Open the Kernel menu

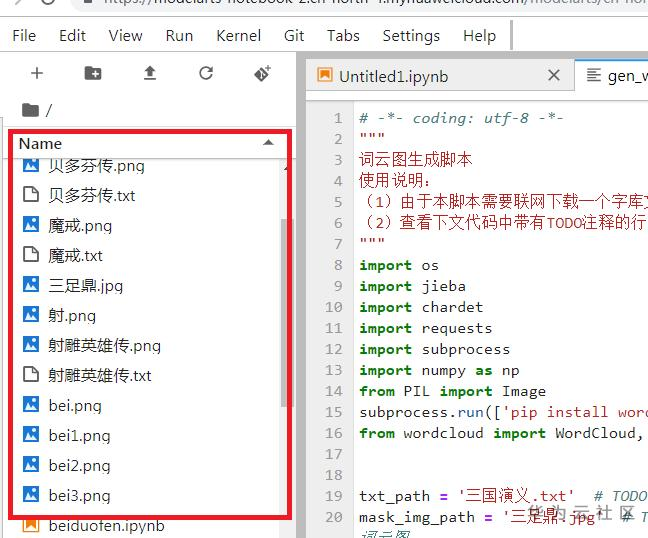pyautogui.click(x=238, y=36)
